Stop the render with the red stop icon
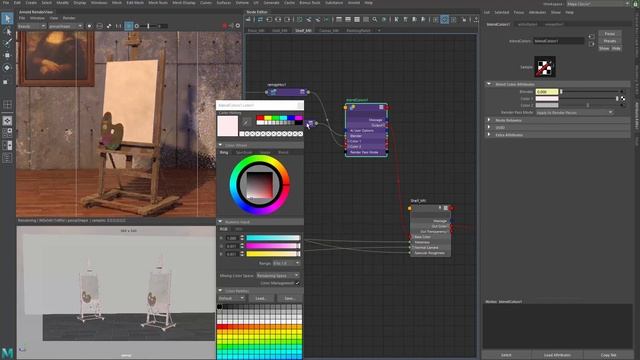Viewport: 640px width, 360px height. click(225, 26)
